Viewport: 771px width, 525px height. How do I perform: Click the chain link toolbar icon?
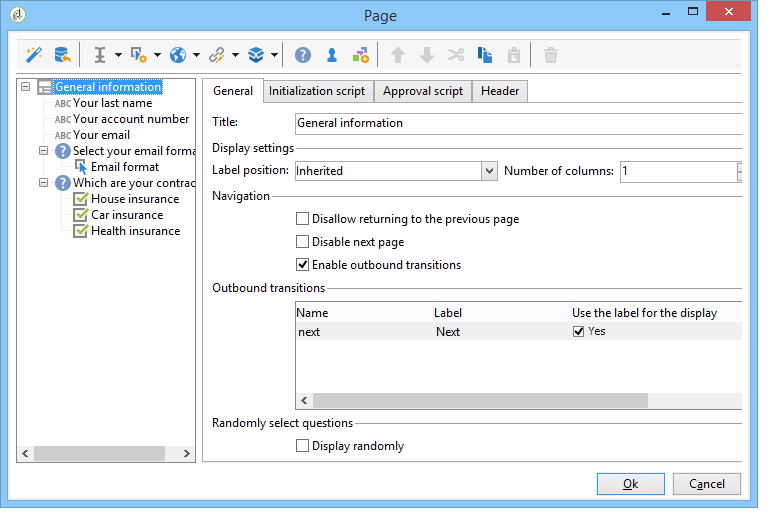[216, 55]
